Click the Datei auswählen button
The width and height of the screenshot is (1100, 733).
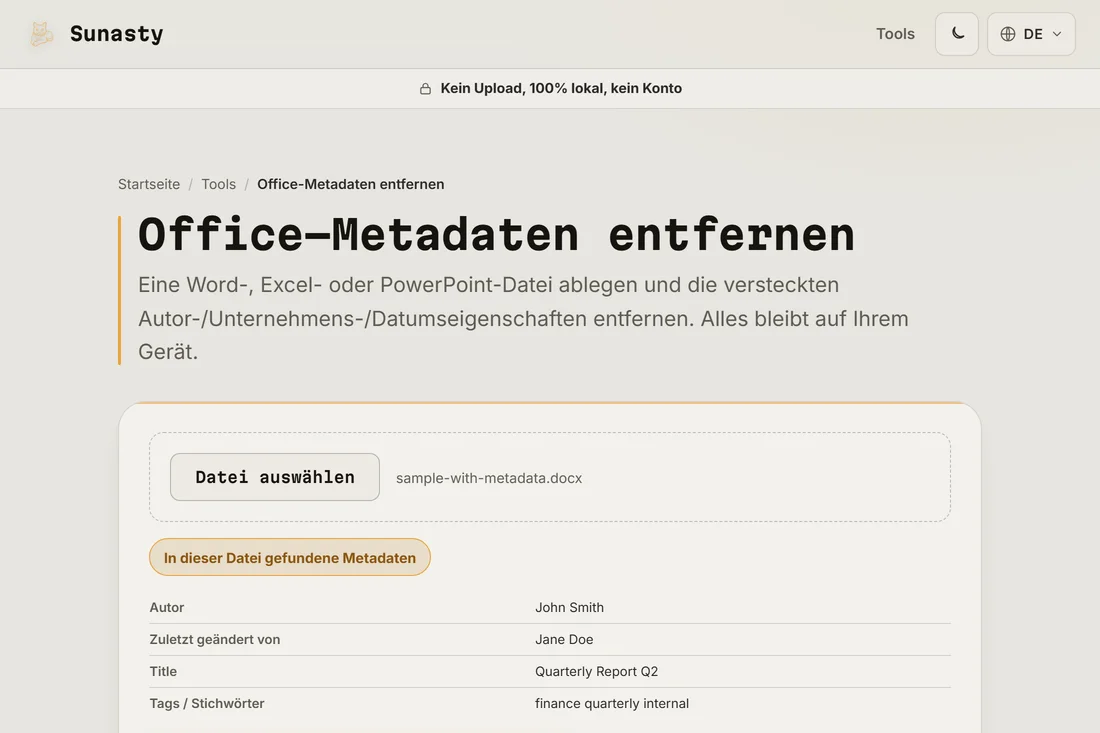point(275,477)
